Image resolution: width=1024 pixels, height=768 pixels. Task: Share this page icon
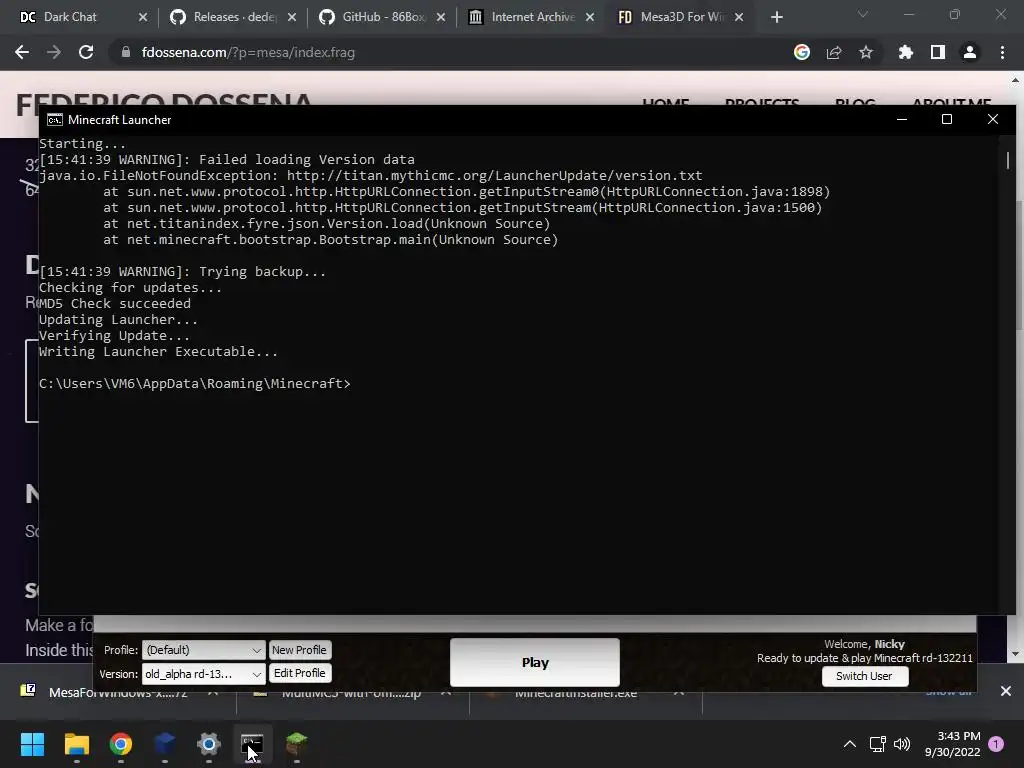click(834, 52)
